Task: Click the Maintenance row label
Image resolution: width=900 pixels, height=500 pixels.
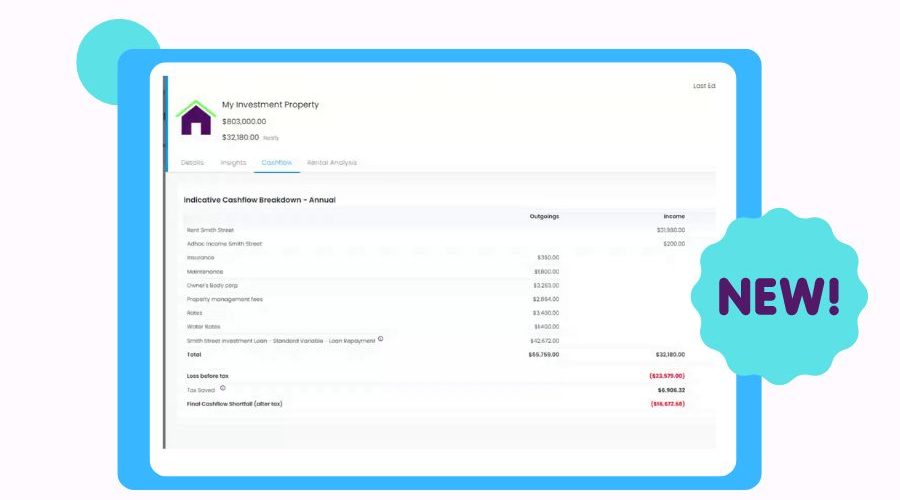Action: pyautogui.click(x=205, y=272)
